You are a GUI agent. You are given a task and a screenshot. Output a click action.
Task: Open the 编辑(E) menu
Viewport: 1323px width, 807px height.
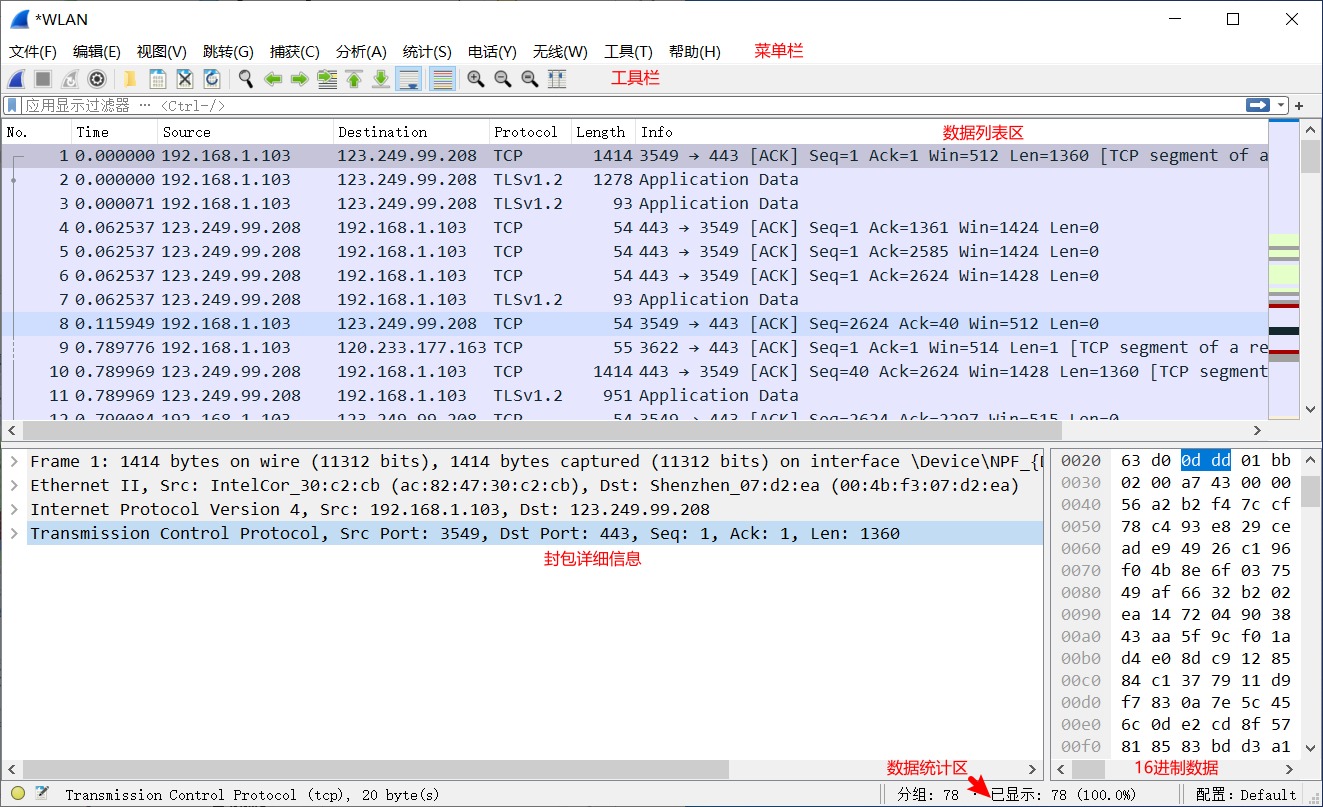coord(97,52)
